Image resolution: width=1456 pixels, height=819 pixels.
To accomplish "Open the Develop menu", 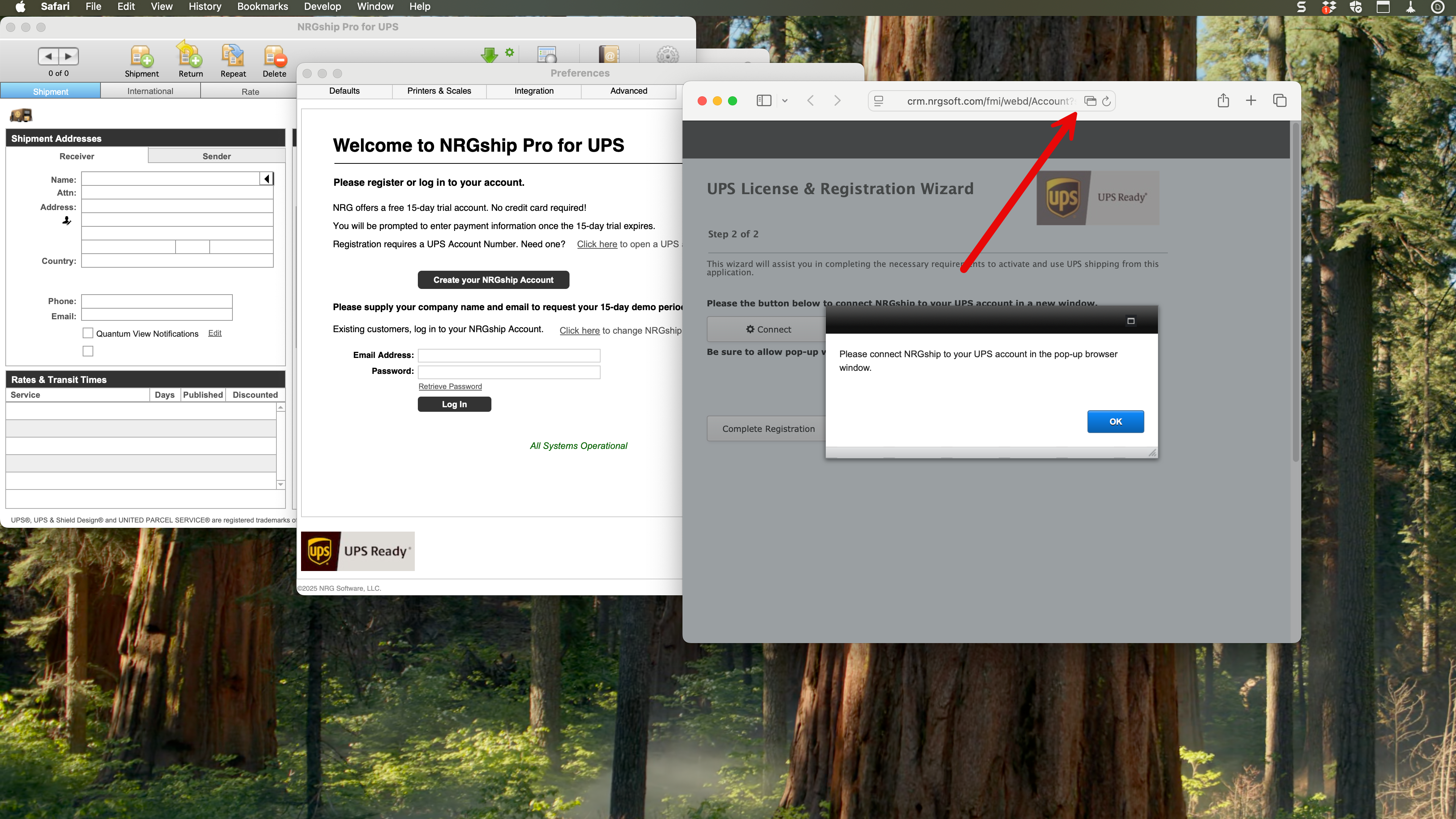I will click(322, 7).
